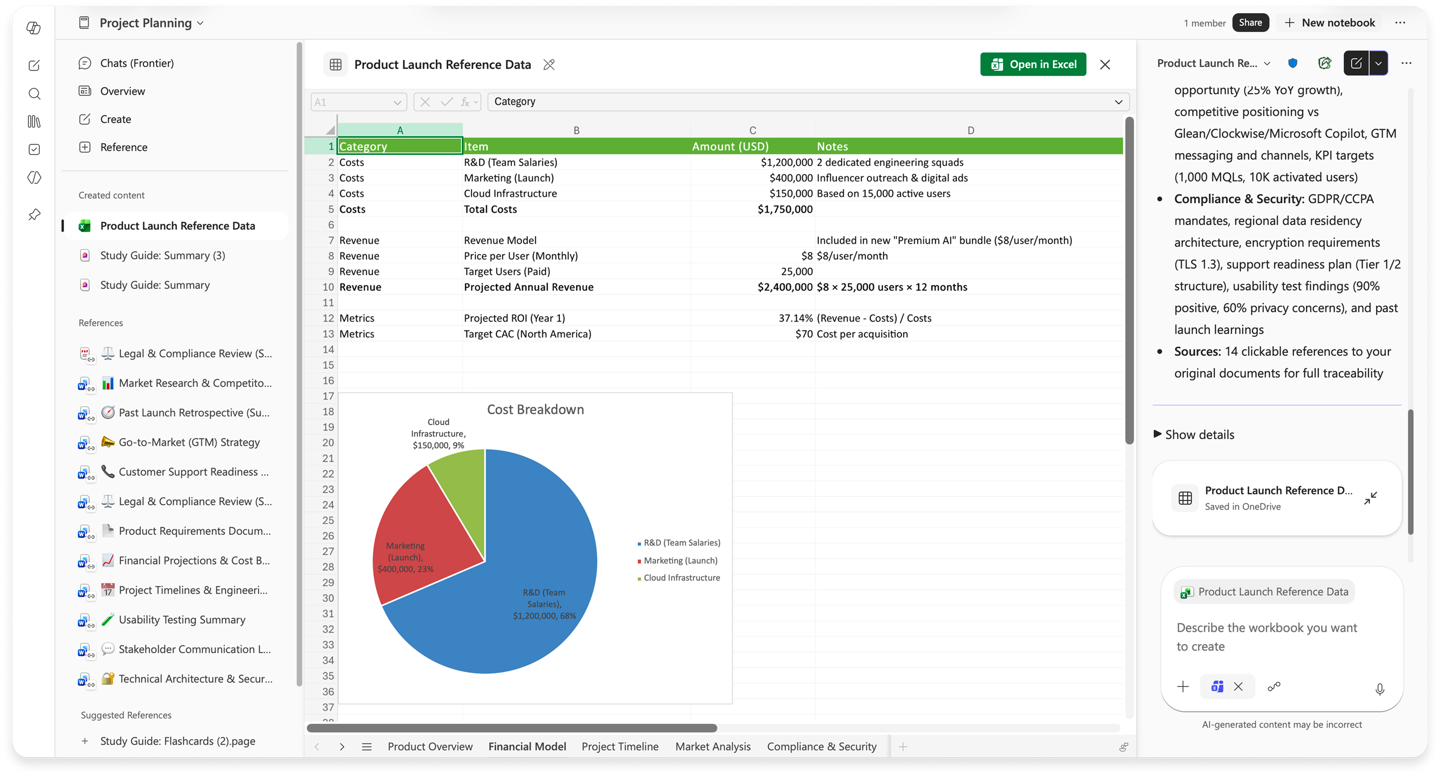
Task: Select column B header
Action: (576, 130)
